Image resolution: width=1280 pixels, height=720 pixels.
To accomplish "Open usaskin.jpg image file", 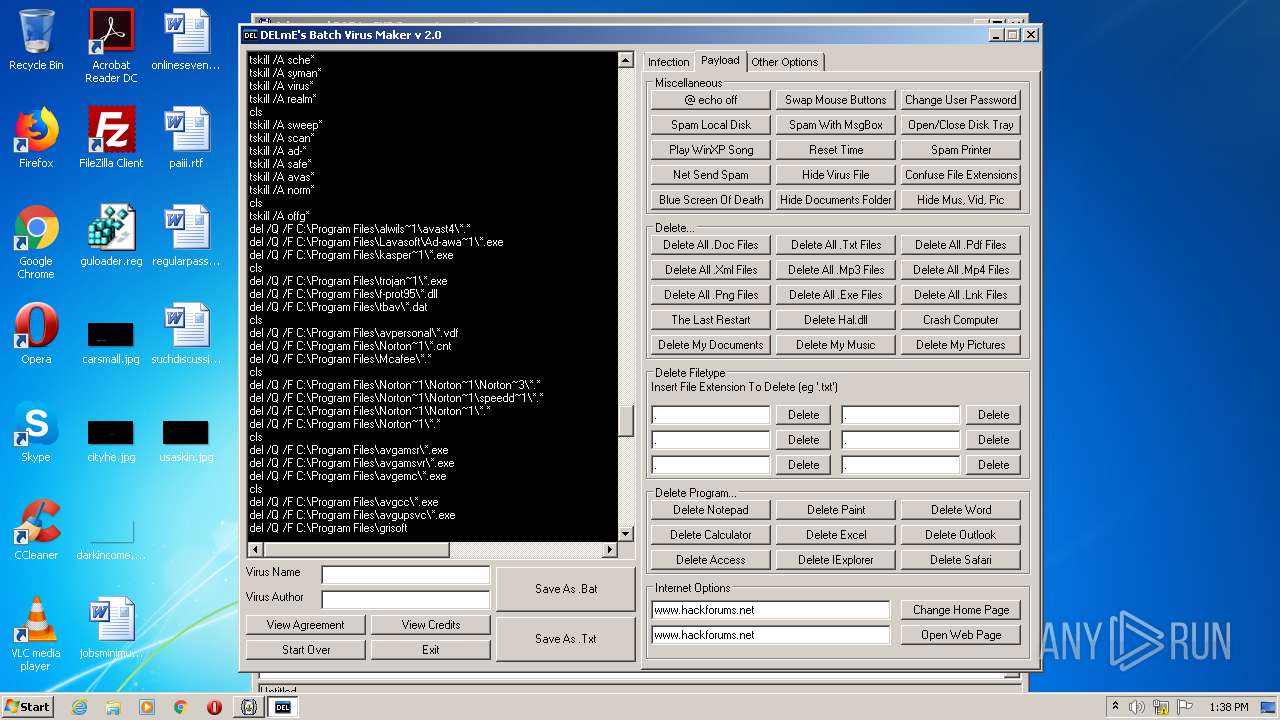I will 186,439.
